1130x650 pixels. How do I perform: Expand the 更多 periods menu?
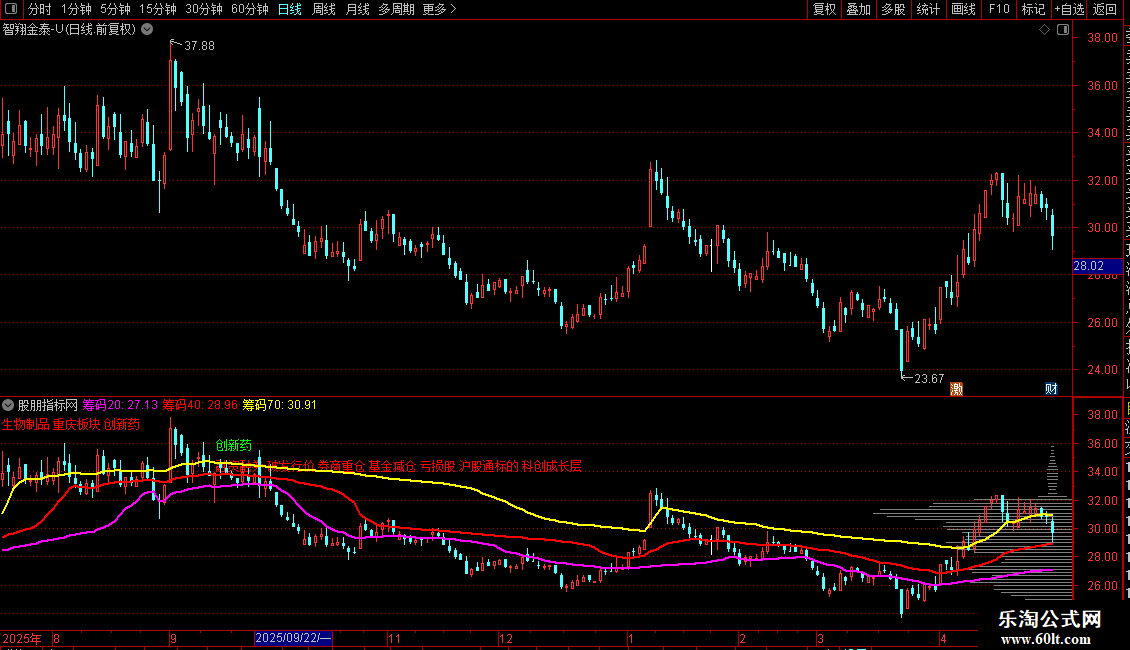pyautogui.click(x=440, y=9)
